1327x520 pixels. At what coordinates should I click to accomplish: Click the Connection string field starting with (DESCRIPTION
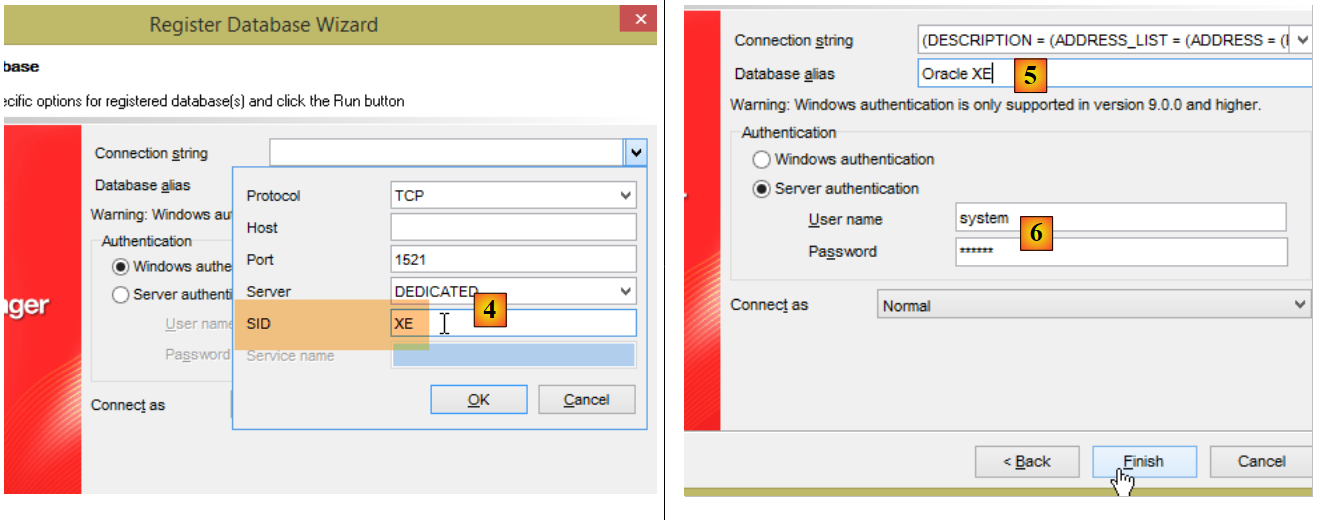(x=1100, y=41)
